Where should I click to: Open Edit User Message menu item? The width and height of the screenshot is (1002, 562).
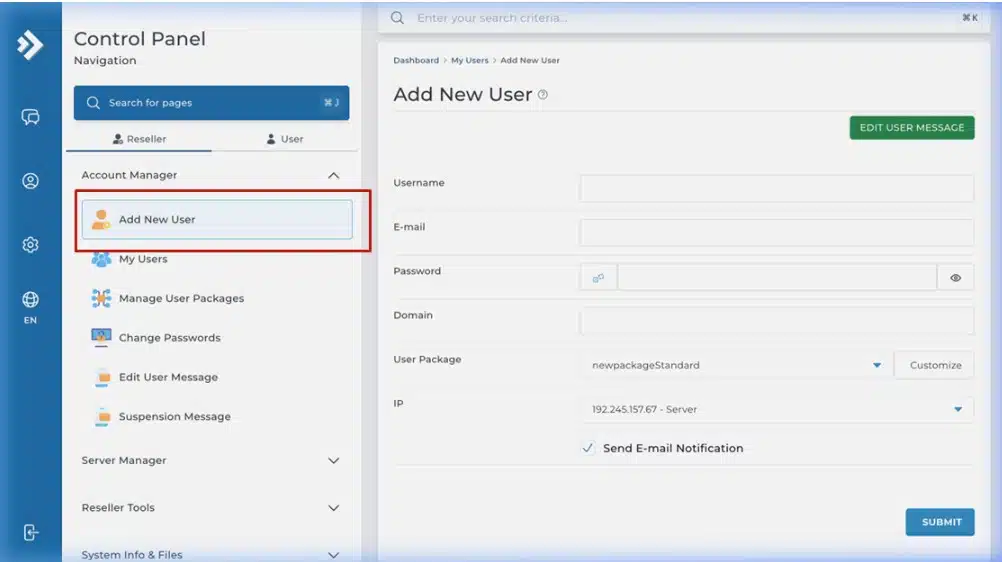[217, 377]
